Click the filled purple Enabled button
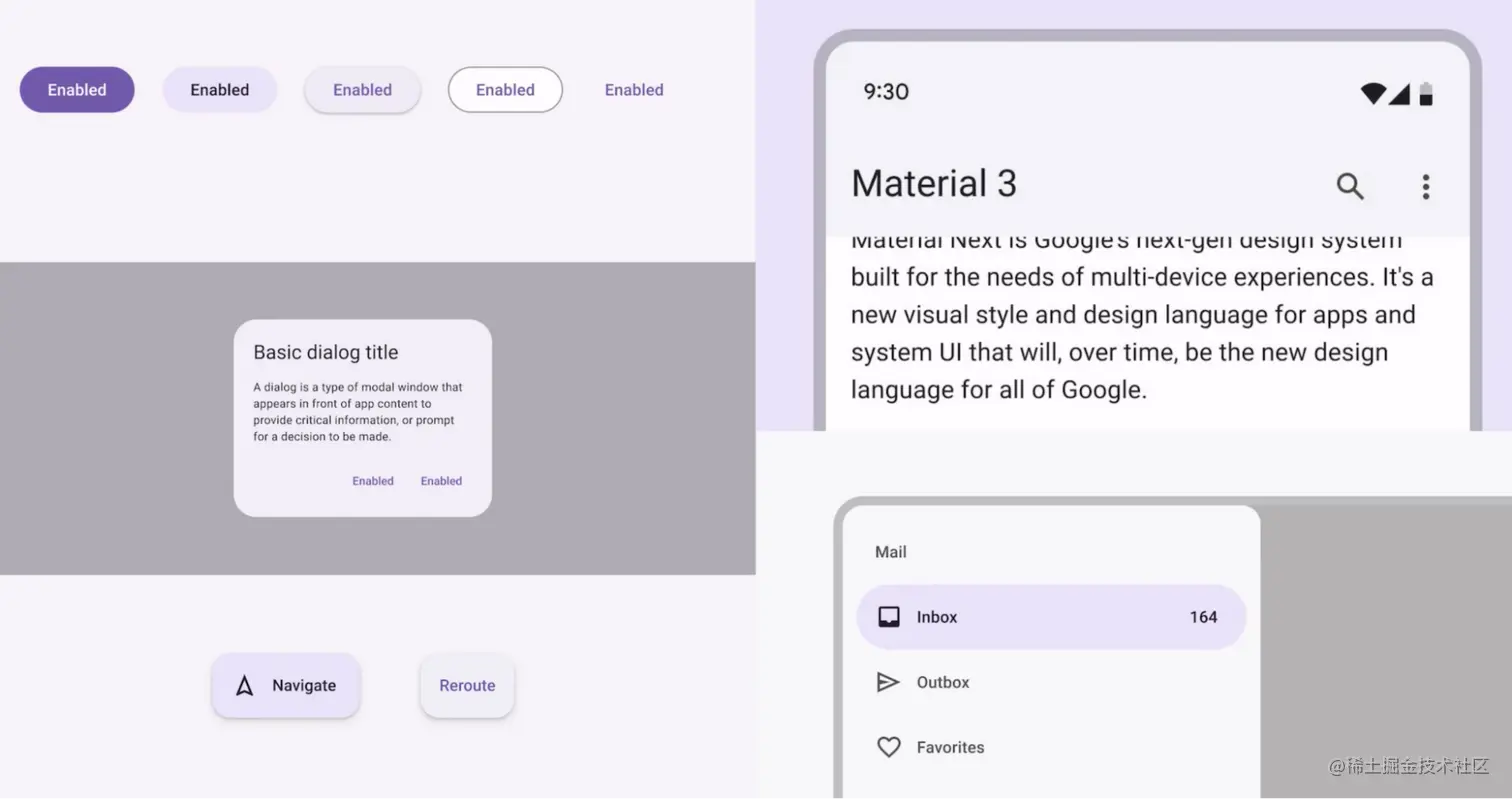 [77, 90]
